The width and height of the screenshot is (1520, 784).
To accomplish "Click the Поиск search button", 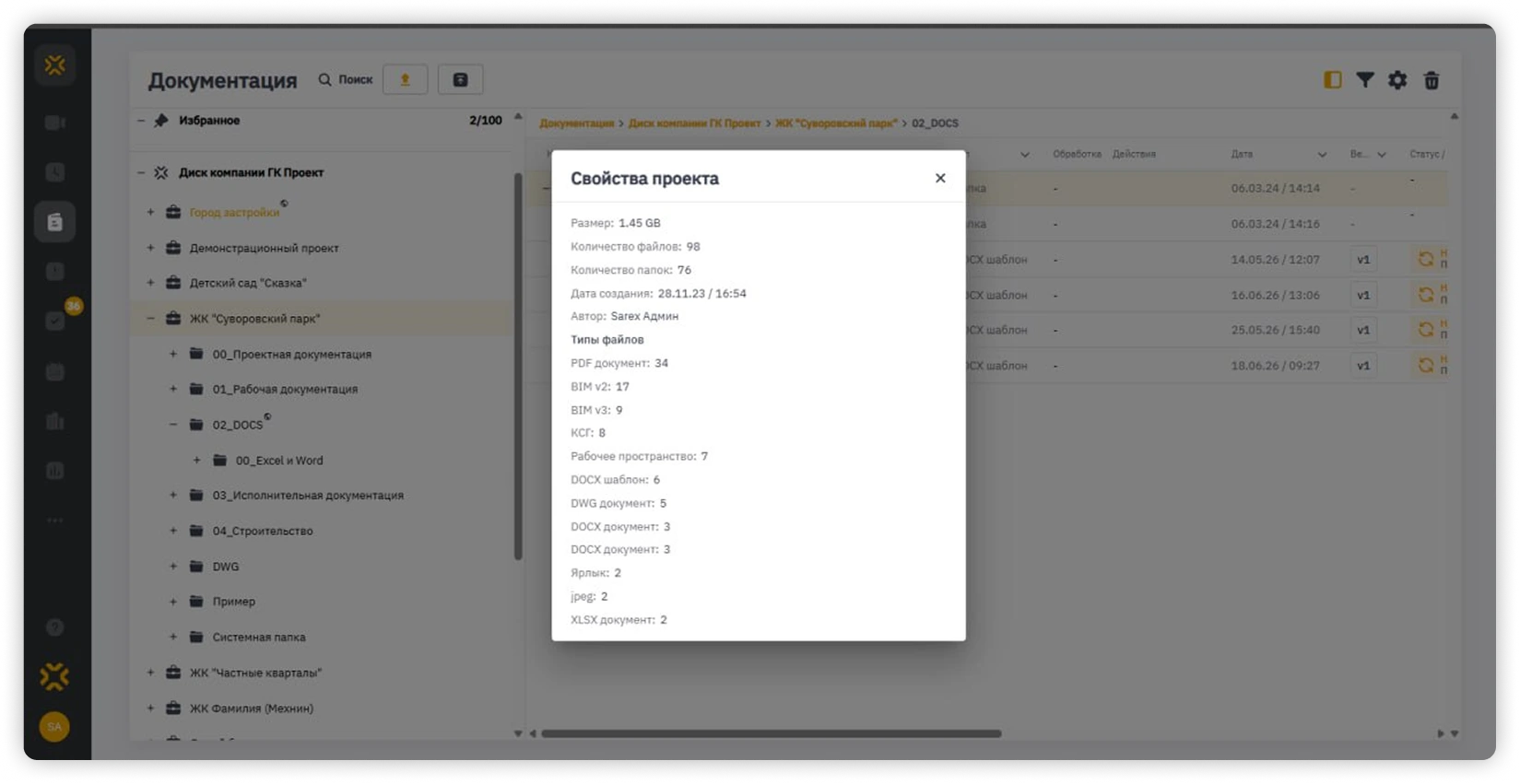I will [x=346, y=80].
